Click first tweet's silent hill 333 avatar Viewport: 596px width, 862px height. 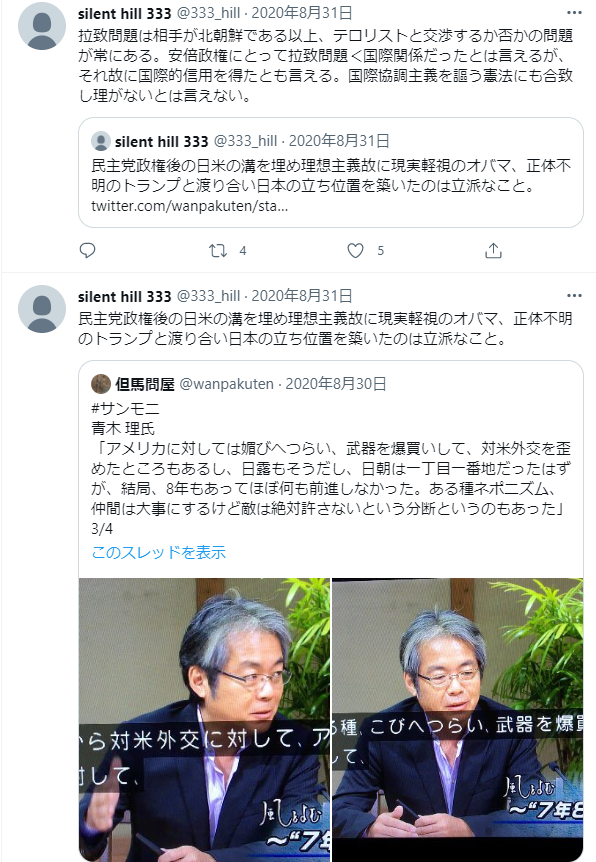click(42, 26)
